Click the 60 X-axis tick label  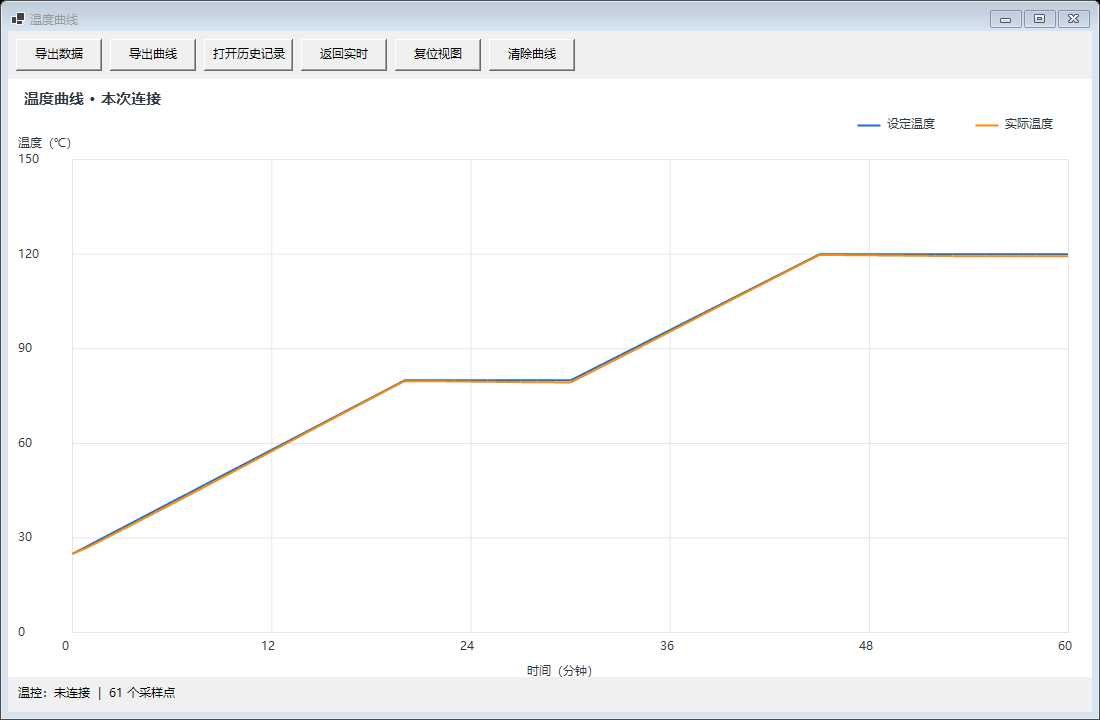tap(1065, 646)
